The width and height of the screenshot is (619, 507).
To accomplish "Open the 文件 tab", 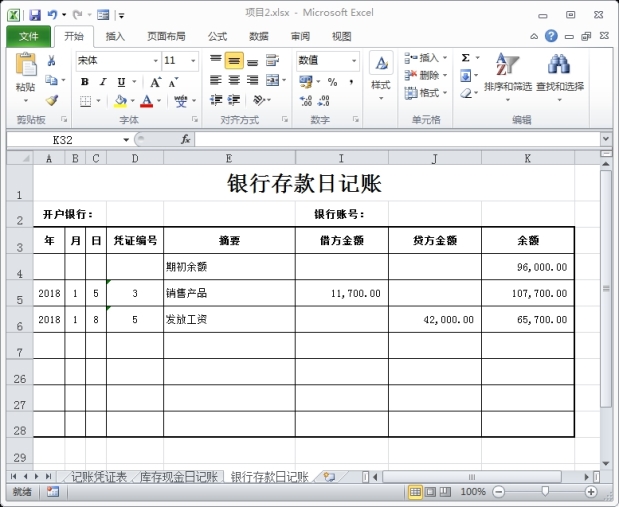I will (x=28, y=36).
